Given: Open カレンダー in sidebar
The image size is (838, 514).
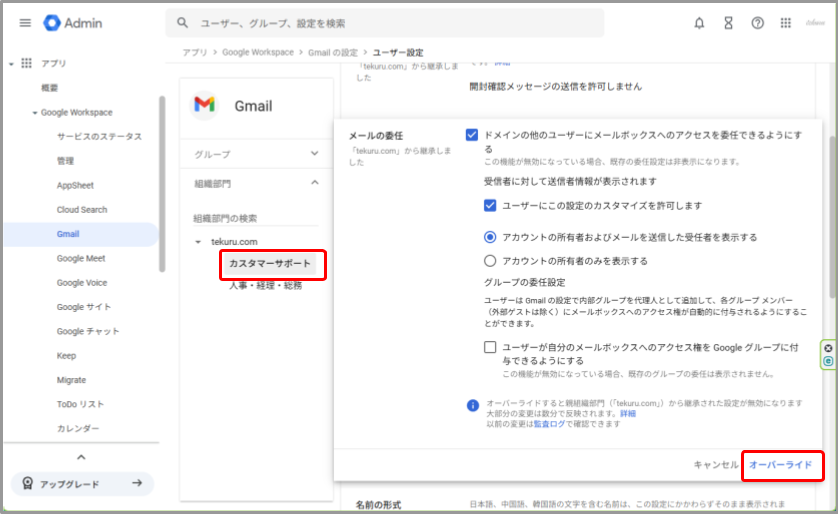Looking at the screenshot, I should (78, 429).
